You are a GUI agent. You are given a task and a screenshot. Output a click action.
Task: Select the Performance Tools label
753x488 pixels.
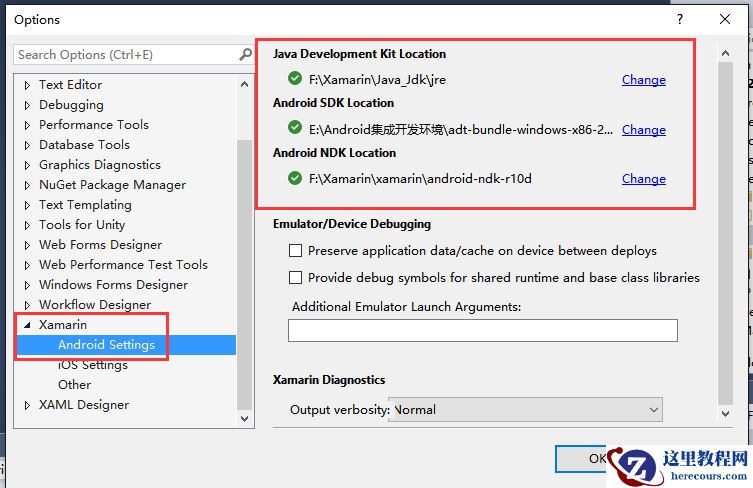[x=94, y=124]
